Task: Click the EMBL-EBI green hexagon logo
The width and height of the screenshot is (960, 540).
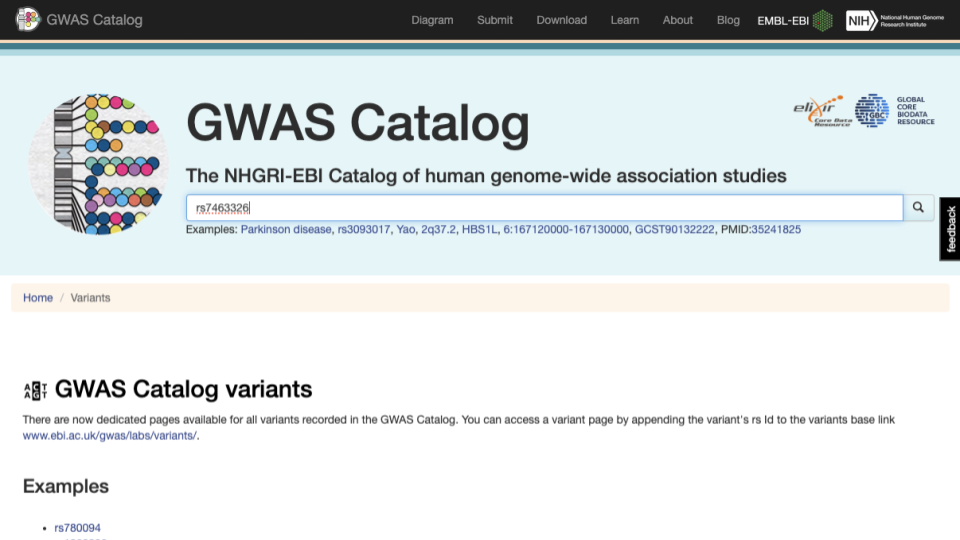Action: [x=822, y=21]
